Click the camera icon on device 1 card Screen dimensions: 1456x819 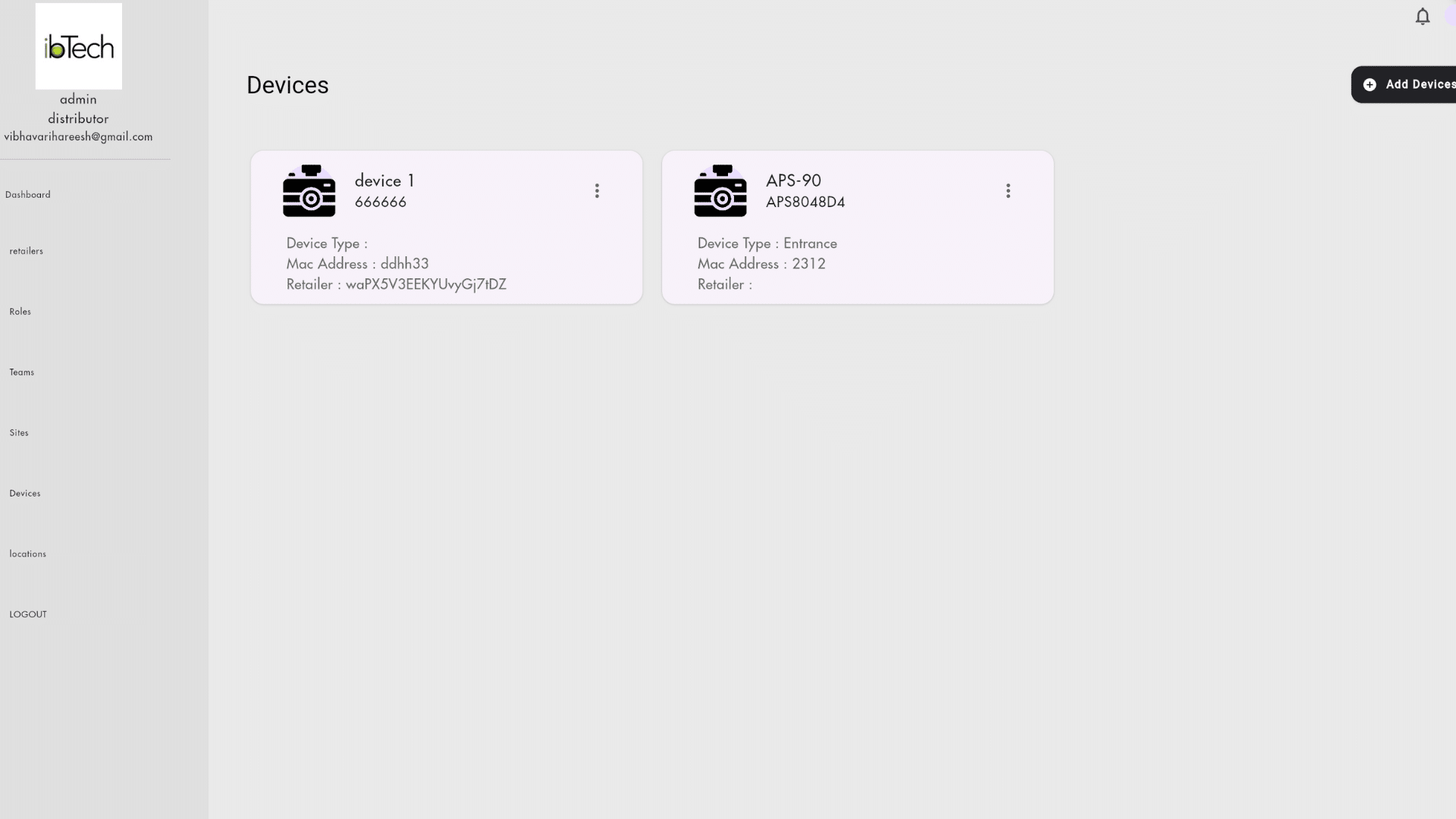coord(309,191)
